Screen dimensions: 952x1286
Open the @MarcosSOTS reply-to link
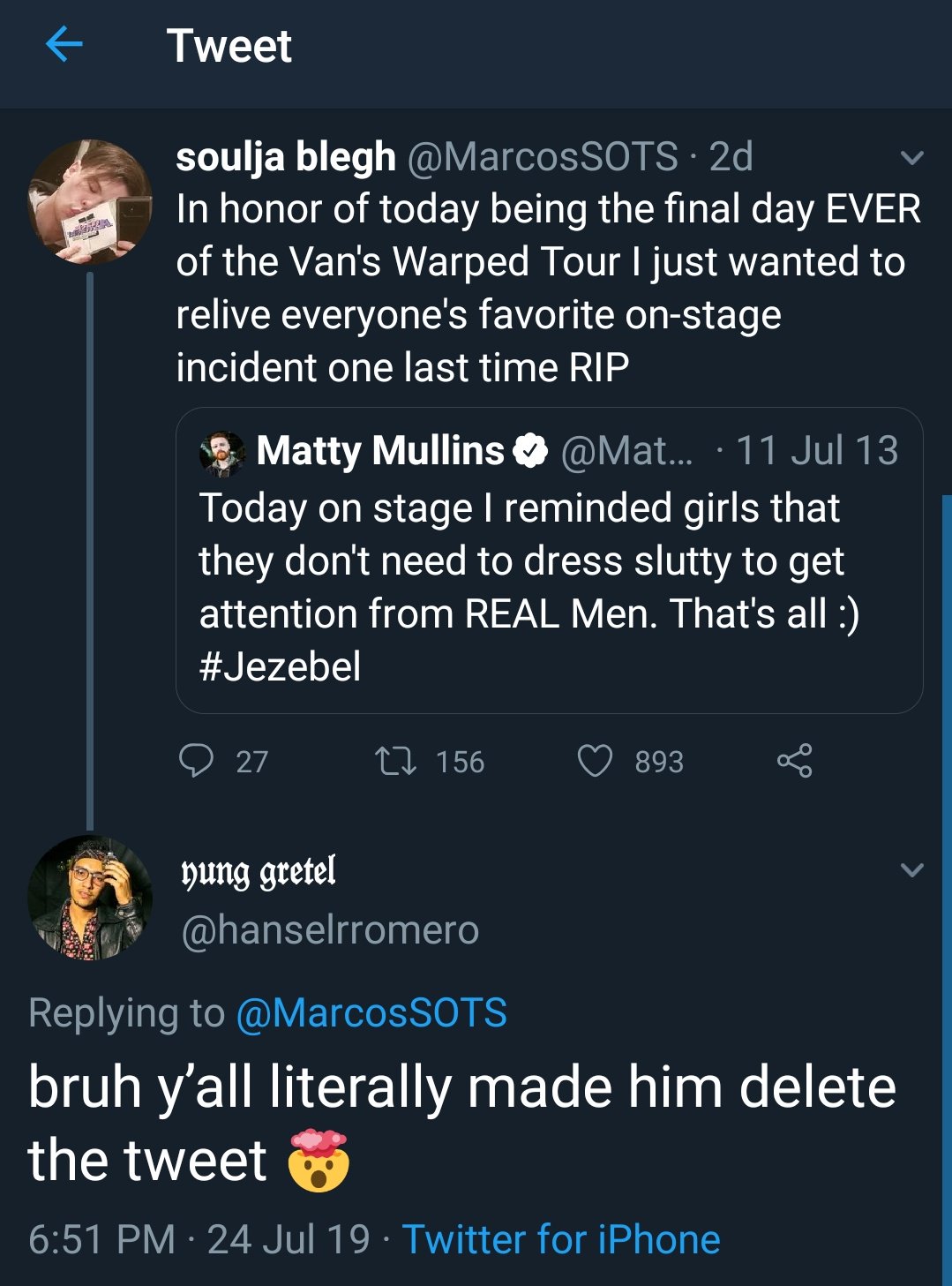click(371, 1012)
